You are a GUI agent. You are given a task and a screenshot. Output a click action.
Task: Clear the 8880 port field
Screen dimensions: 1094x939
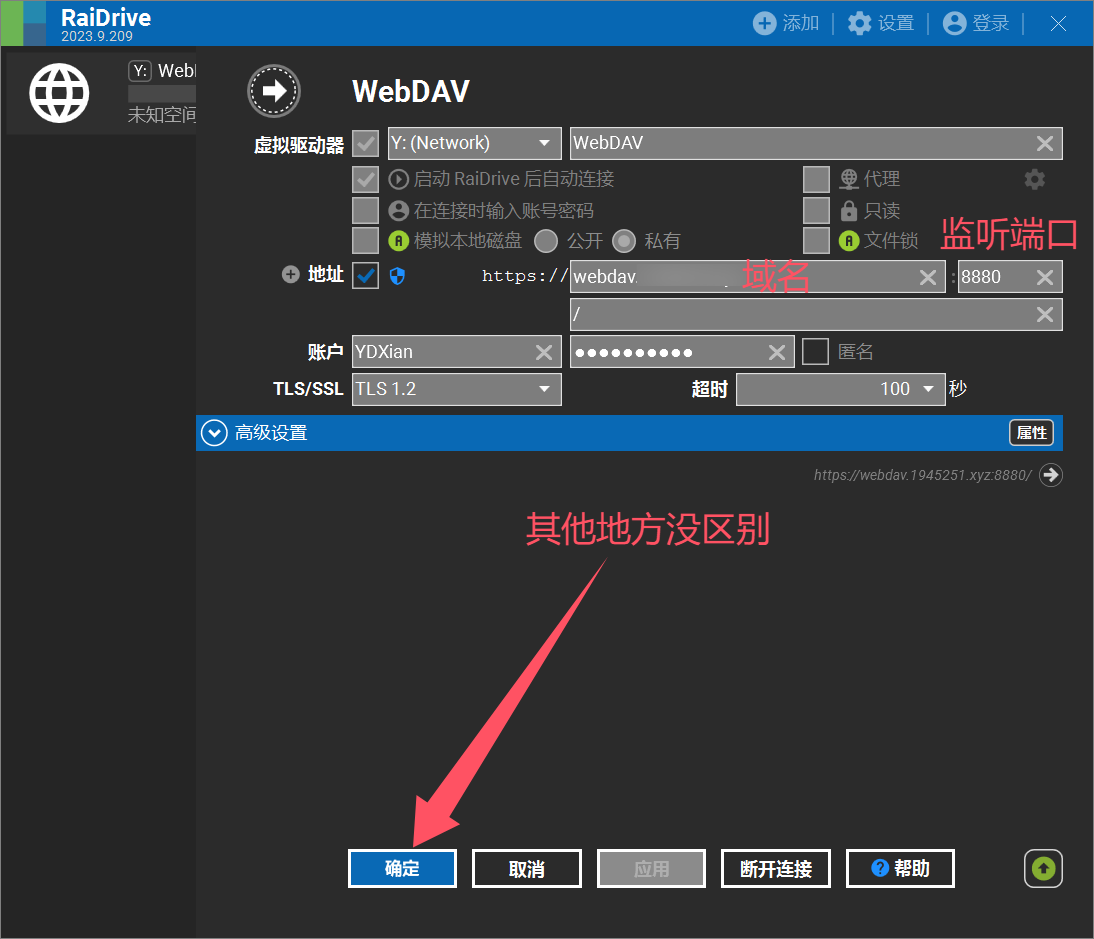1044,277
